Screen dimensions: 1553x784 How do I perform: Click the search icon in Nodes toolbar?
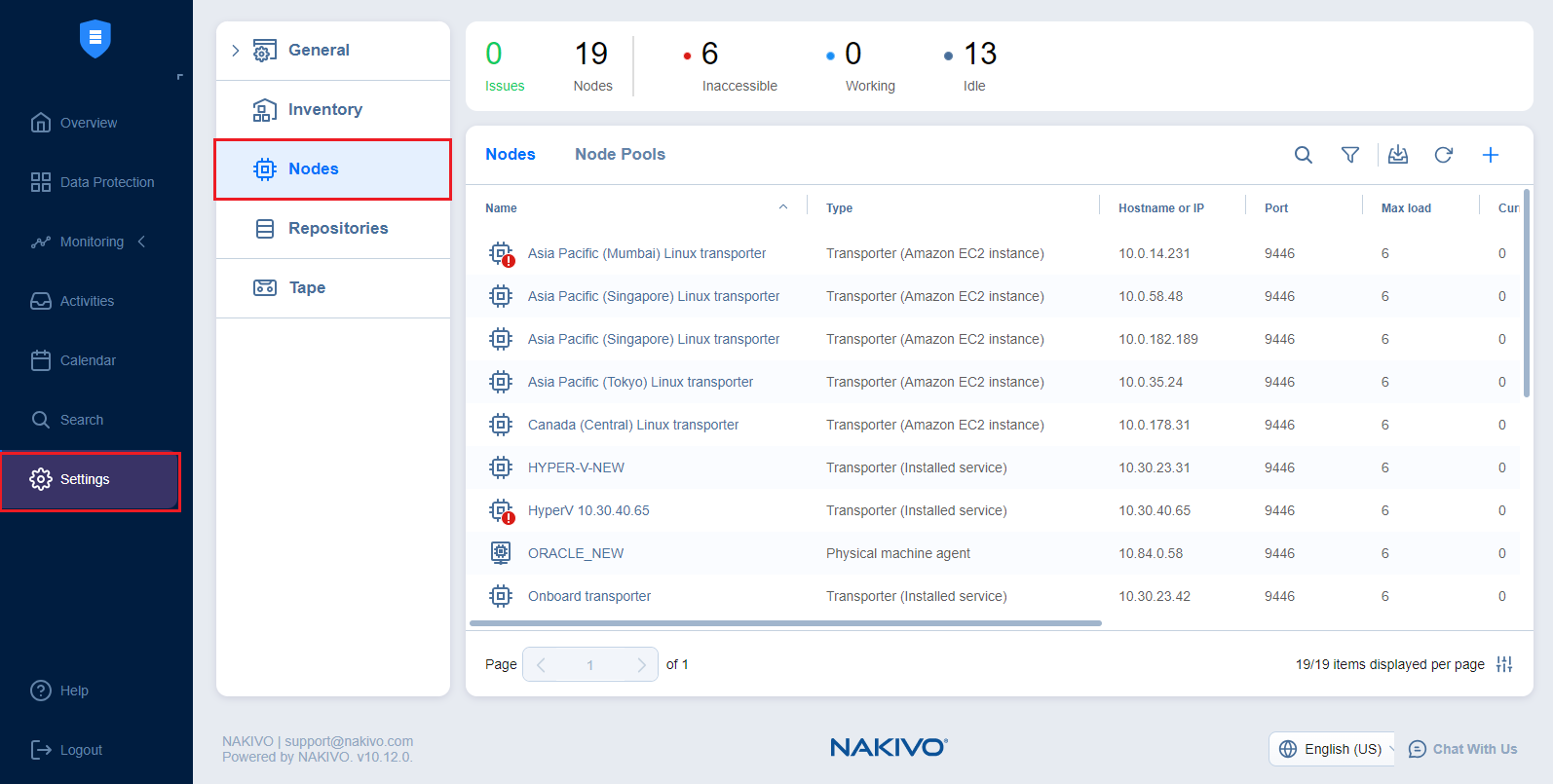pos(1303,155)
